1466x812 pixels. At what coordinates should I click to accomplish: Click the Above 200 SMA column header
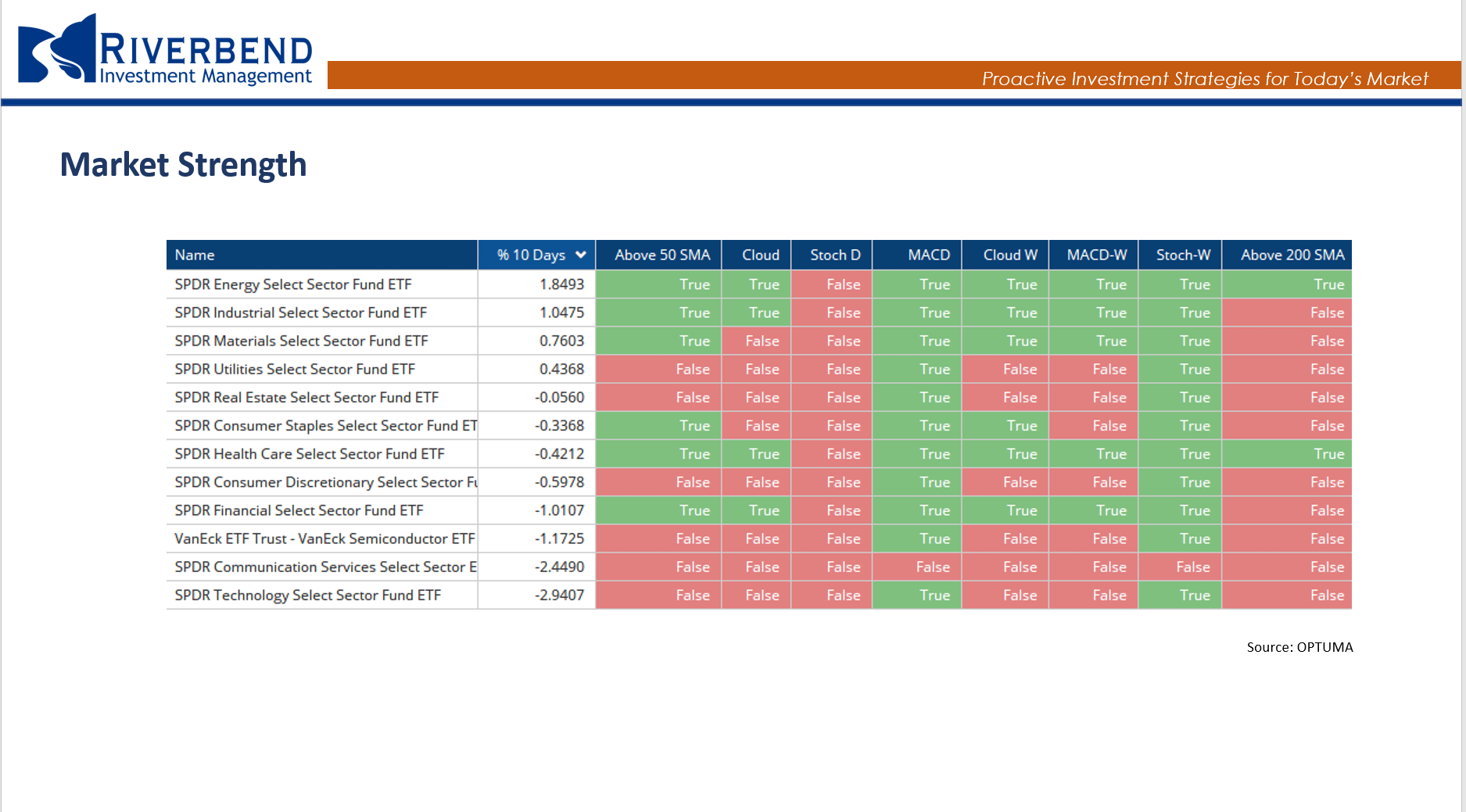coord(1287,255)
